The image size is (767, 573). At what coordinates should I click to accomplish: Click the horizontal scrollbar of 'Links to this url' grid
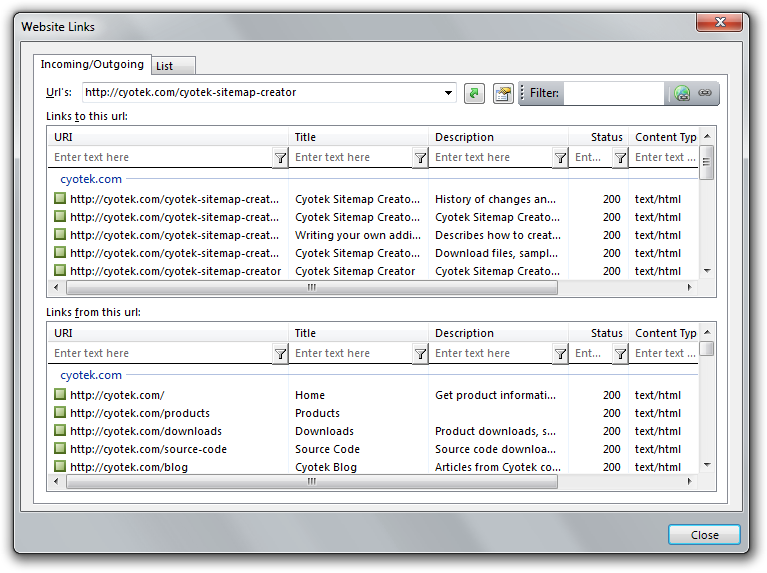312,288
